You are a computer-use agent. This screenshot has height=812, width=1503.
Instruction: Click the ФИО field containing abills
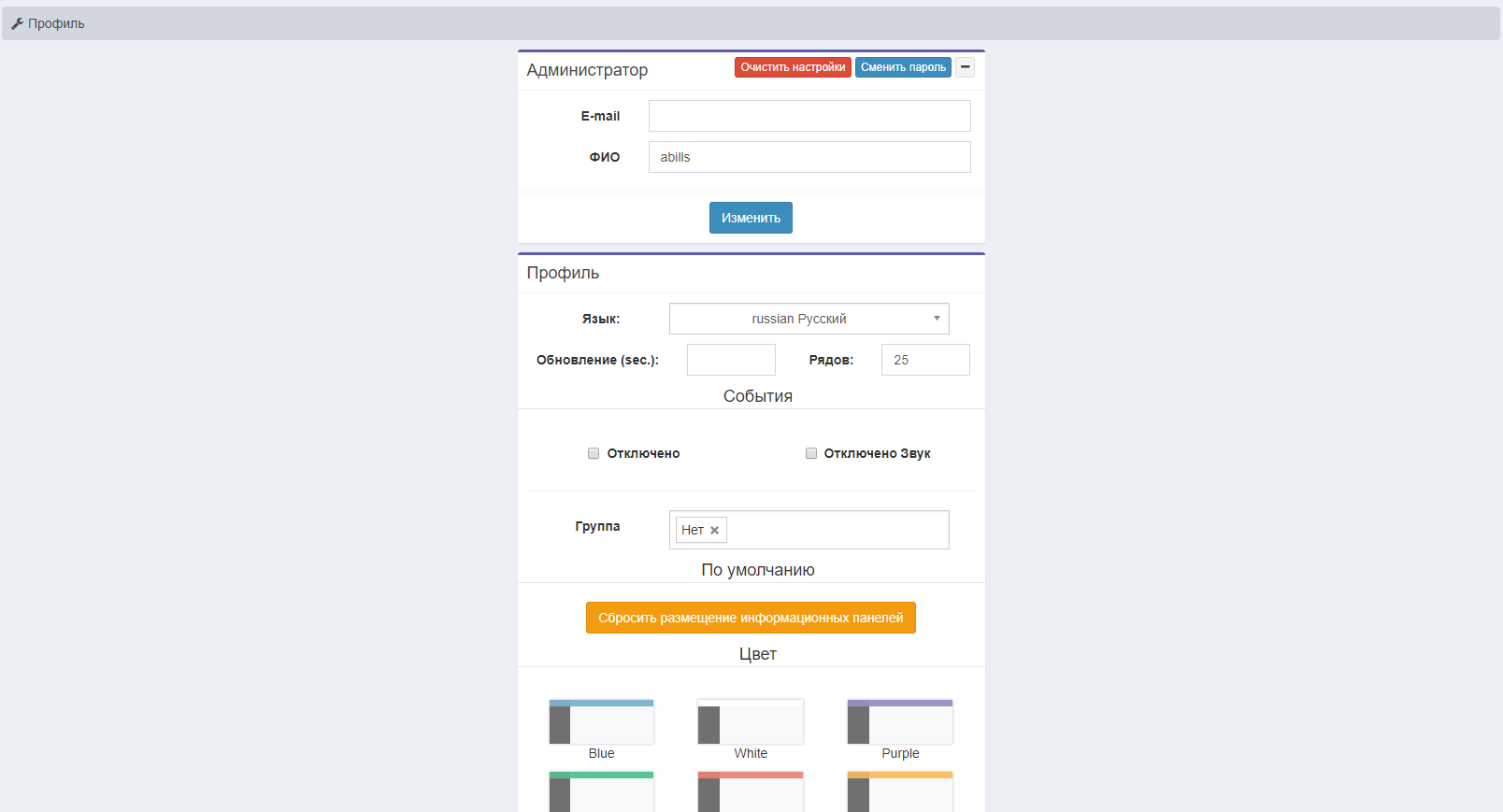(x=809, y=157)
